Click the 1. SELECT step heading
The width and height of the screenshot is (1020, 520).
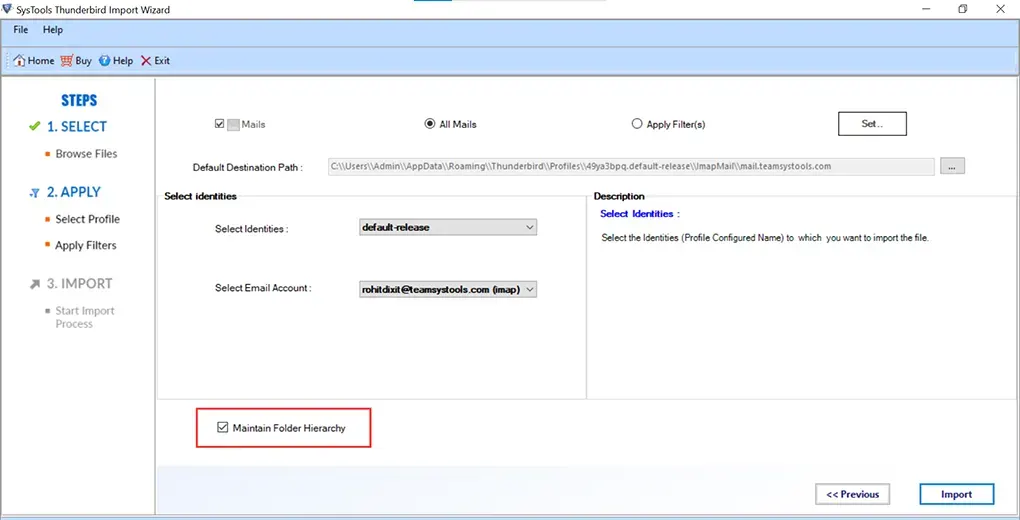pos(77,126)
